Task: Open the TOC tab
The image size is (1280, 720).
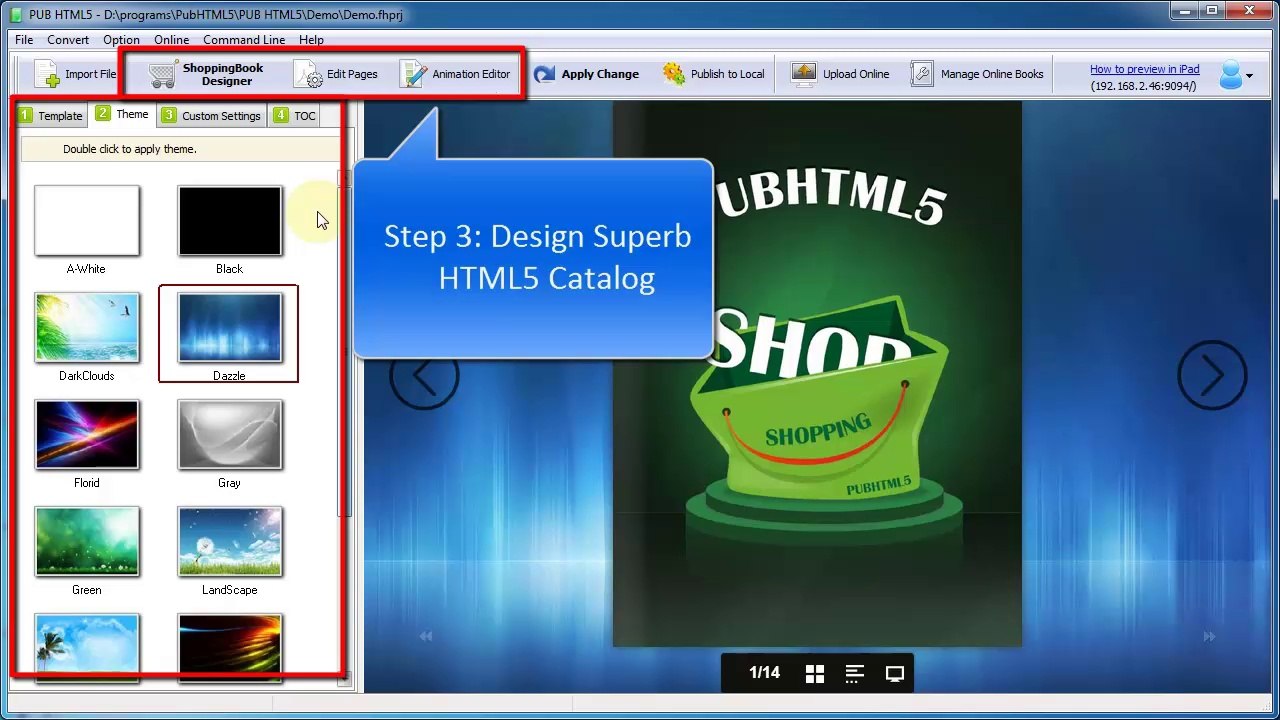Action: click(294, 116)
